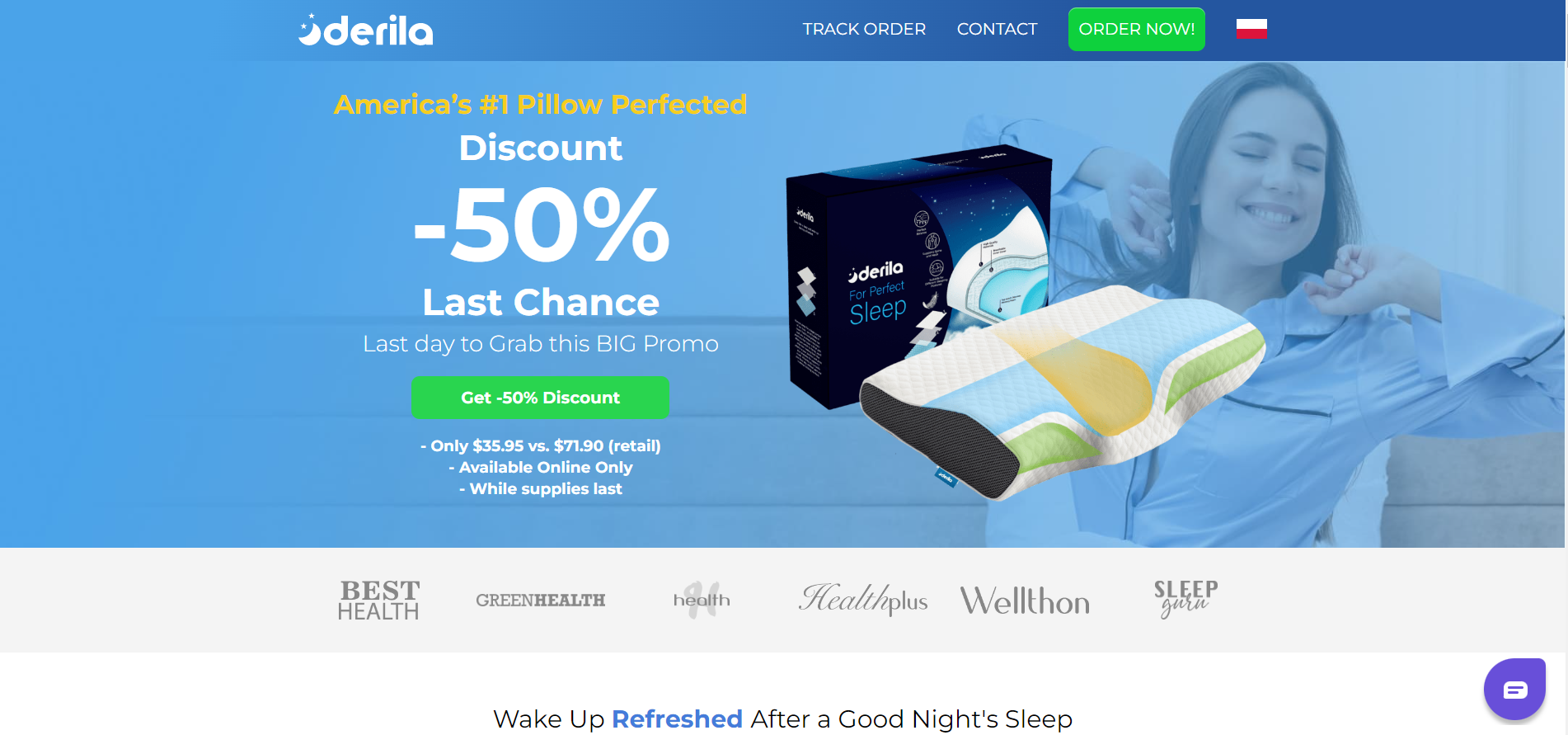Click the Wake Up Refreshed heading

[x=782, y=719]
